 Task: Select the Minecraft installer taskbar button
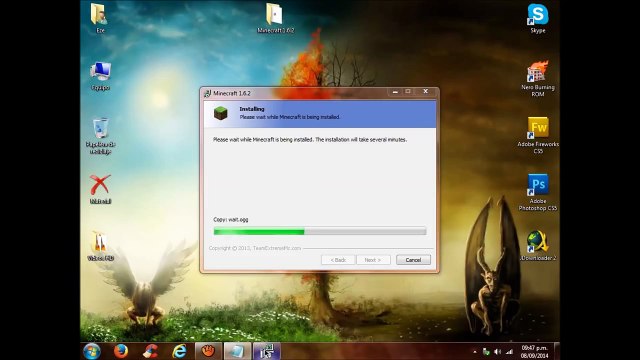[x=267, y=351]
